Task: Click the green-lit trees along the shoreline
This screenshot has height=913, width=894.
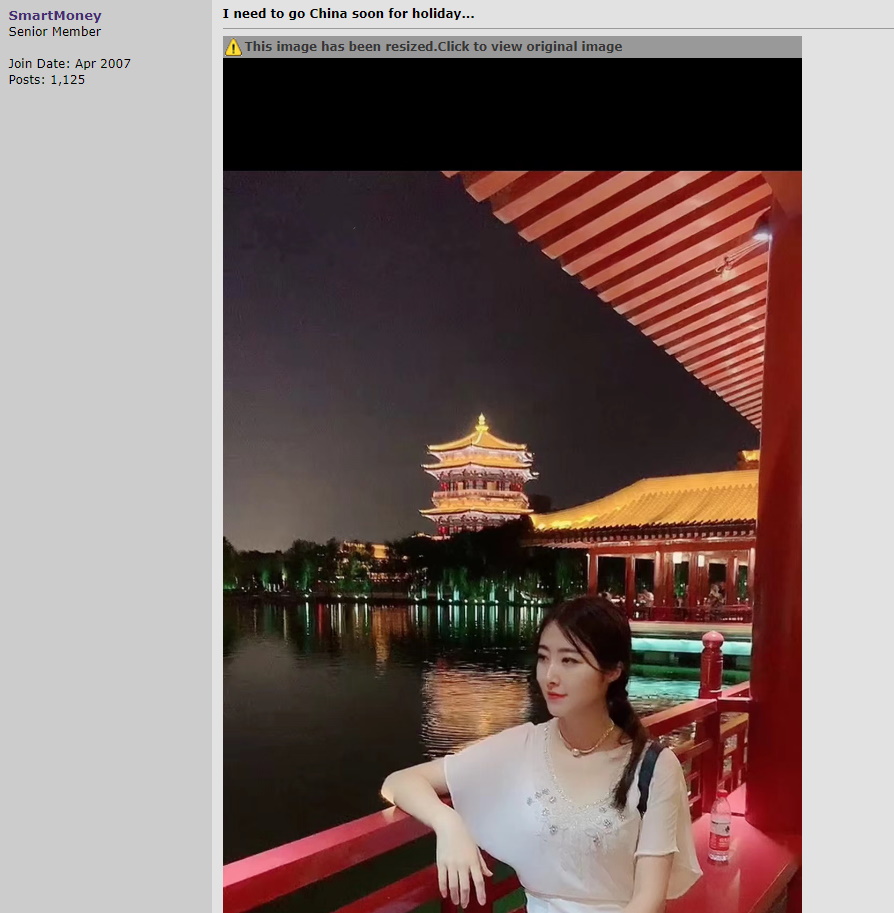Action: pos(300,570)
